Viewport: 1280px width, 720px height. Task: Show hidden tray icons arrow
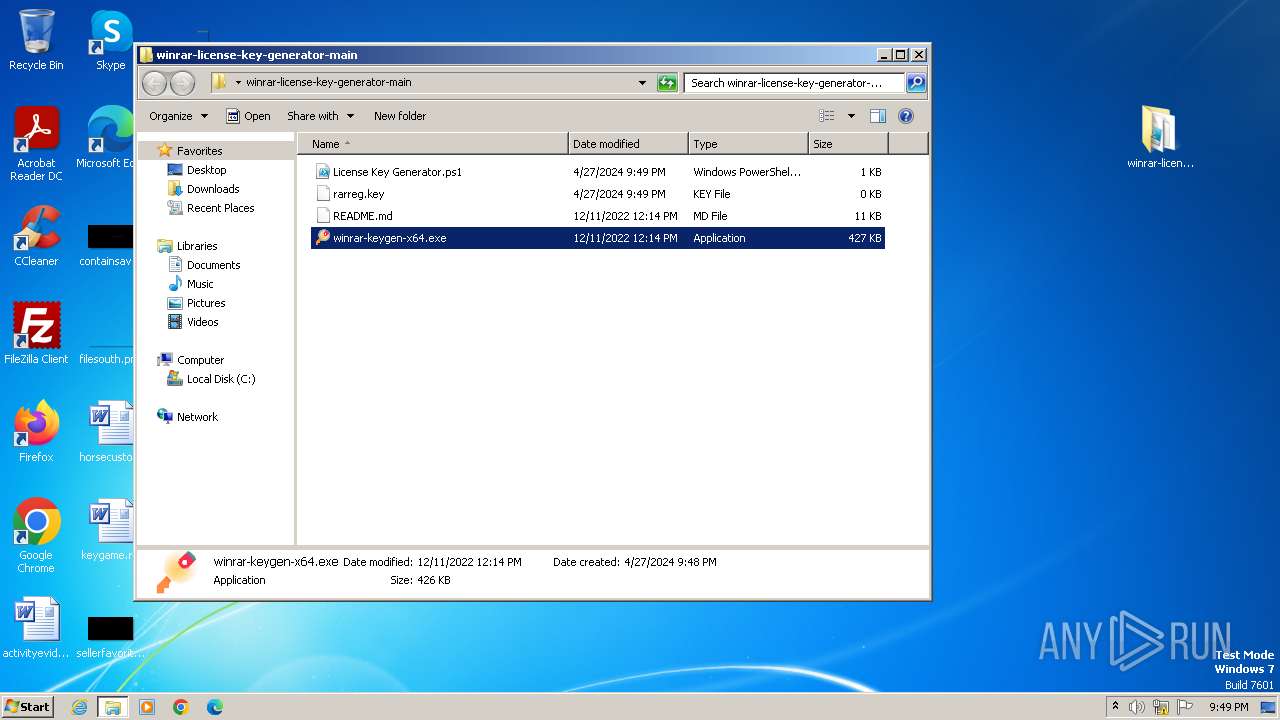pos(1116,707)
